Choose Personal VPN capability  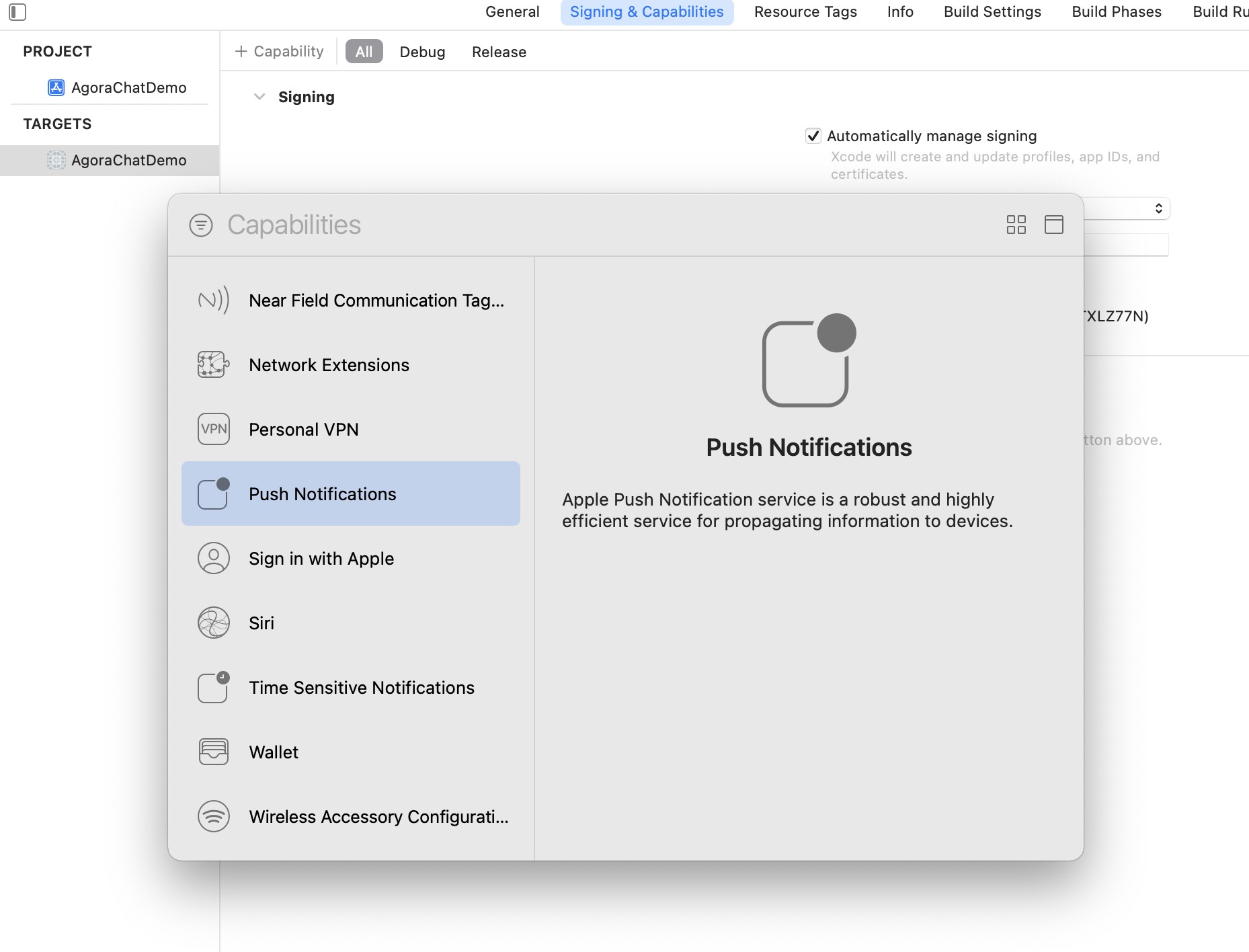351,429
